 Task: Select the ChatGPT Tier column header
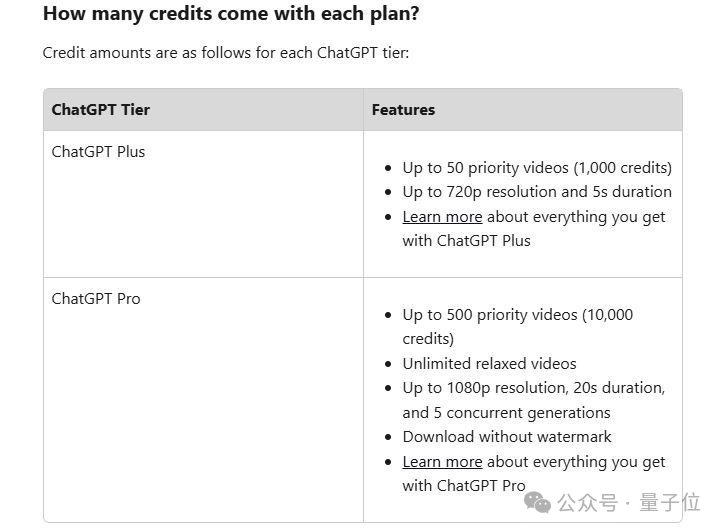click(x=101, y=109)
